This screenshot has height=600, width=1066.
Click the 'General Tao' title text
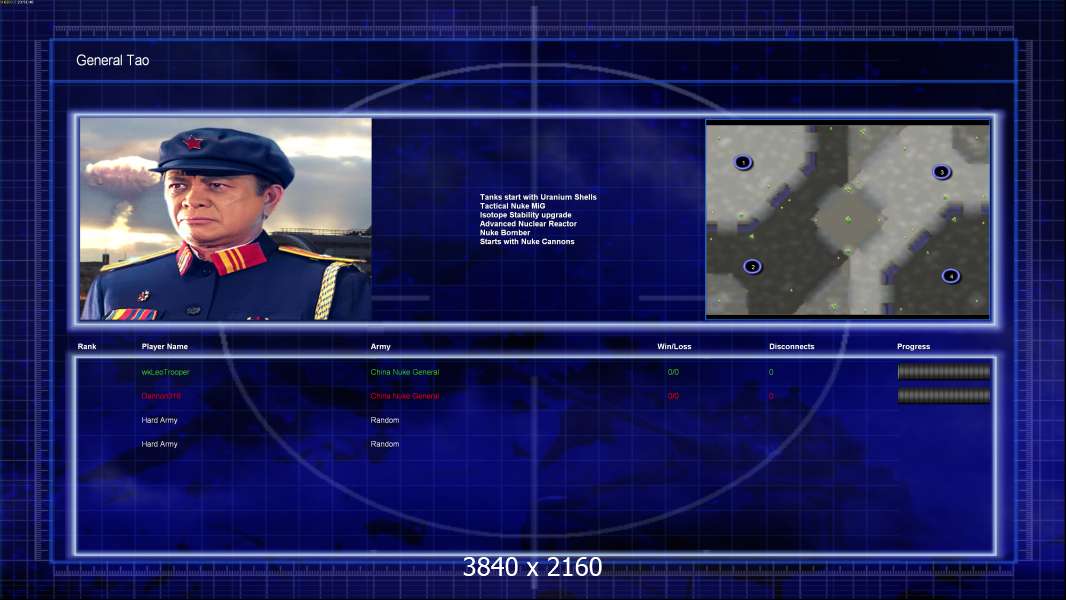coord(113,60)
